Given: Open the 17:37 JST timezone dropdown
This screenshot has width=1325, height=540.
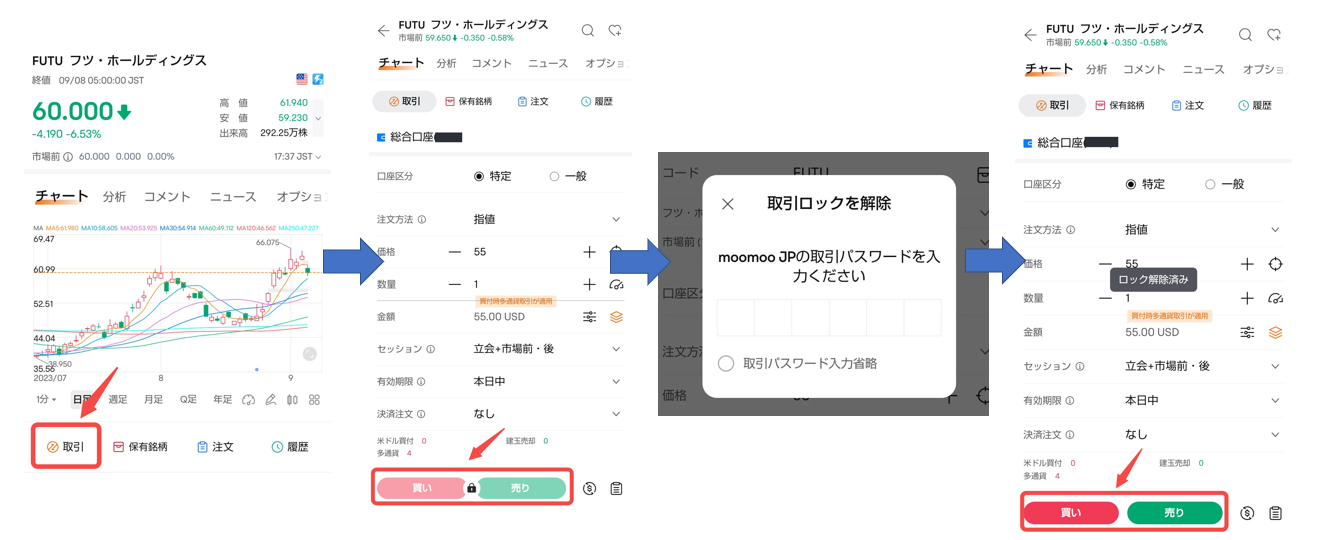Looking at the screenshot, I should (298, 157).
